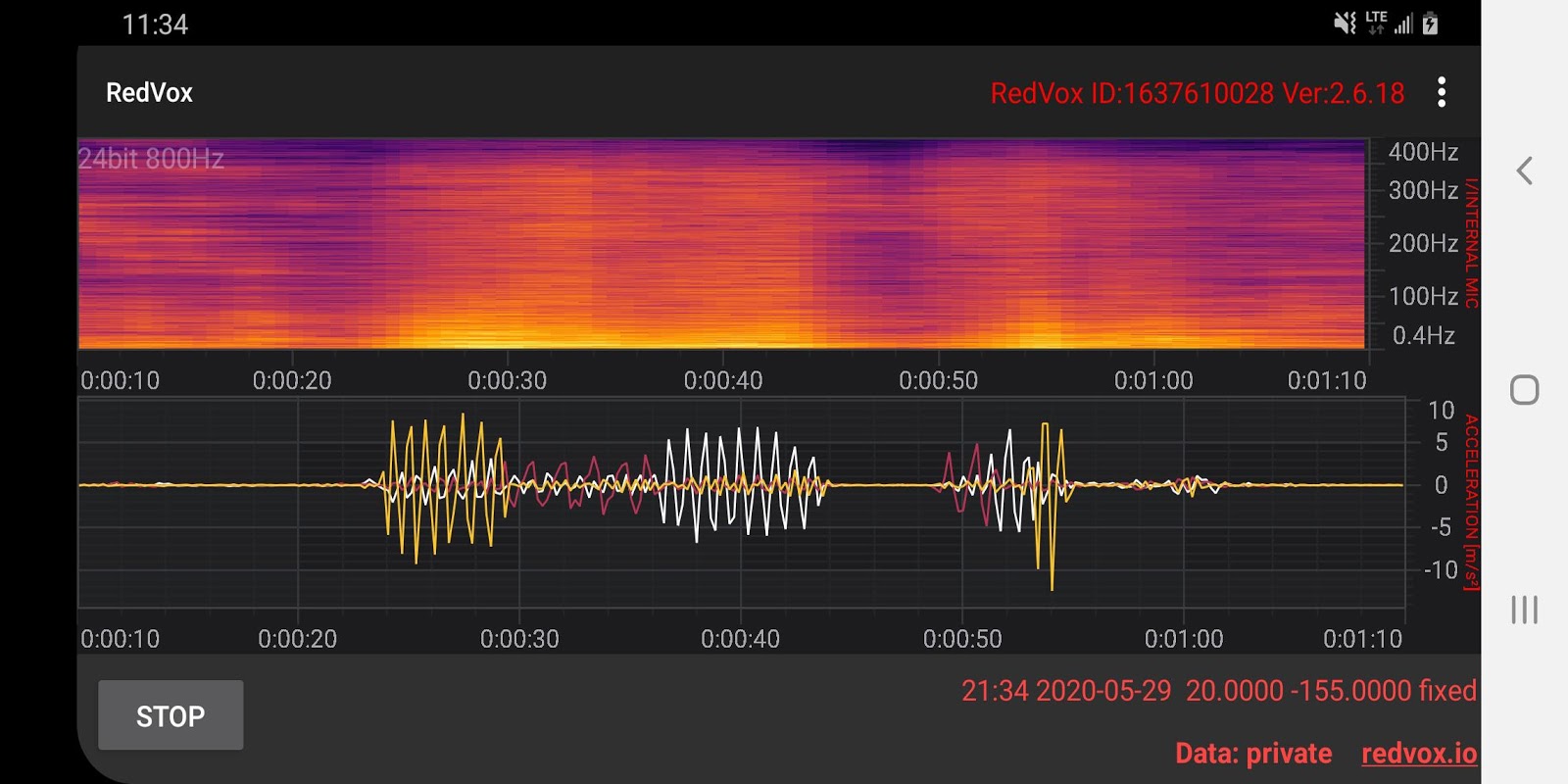Select the 0:00:30 spectrogram time marker
Screen dimensions: 1568x784
(x=507, y=380)
